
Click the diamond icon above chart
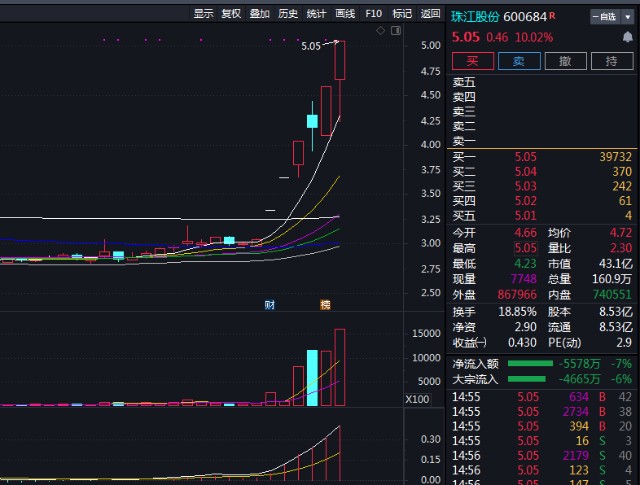[x=380, y=31]
